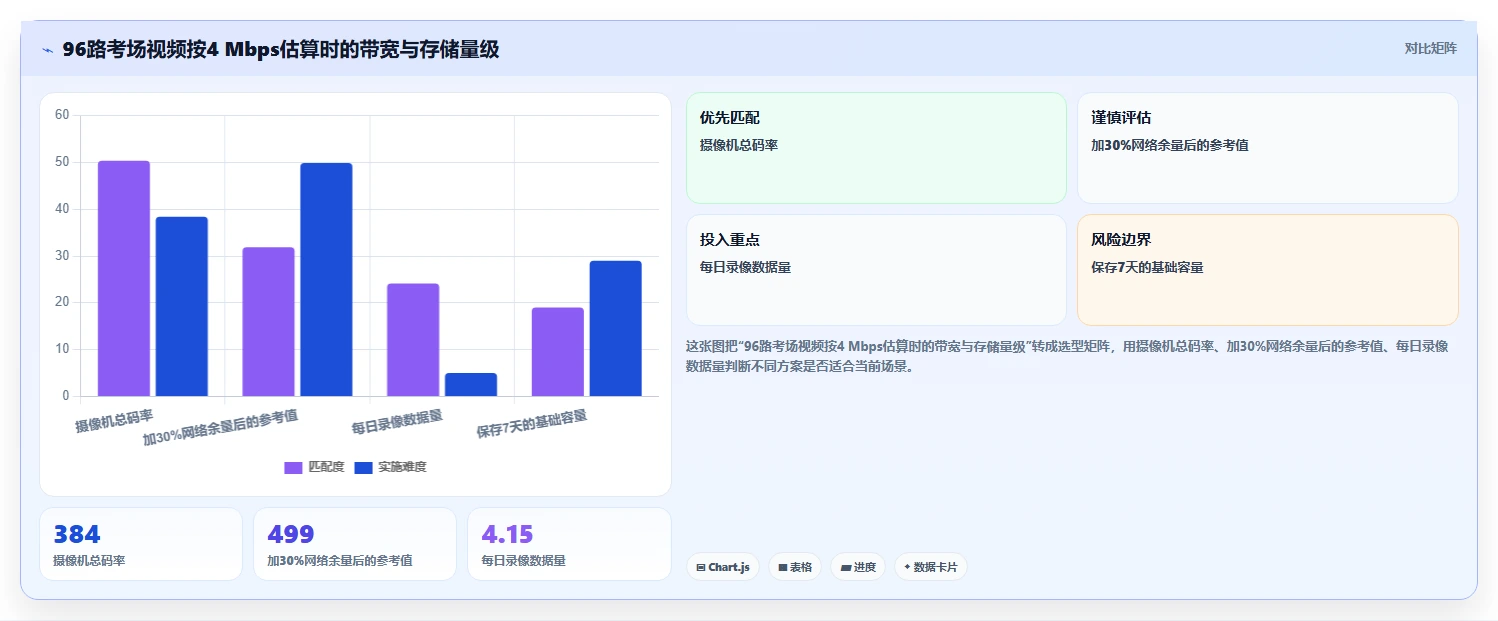
Task: Click the blue 实施难度 legend swatch
Action: click(x=364, y=467)
